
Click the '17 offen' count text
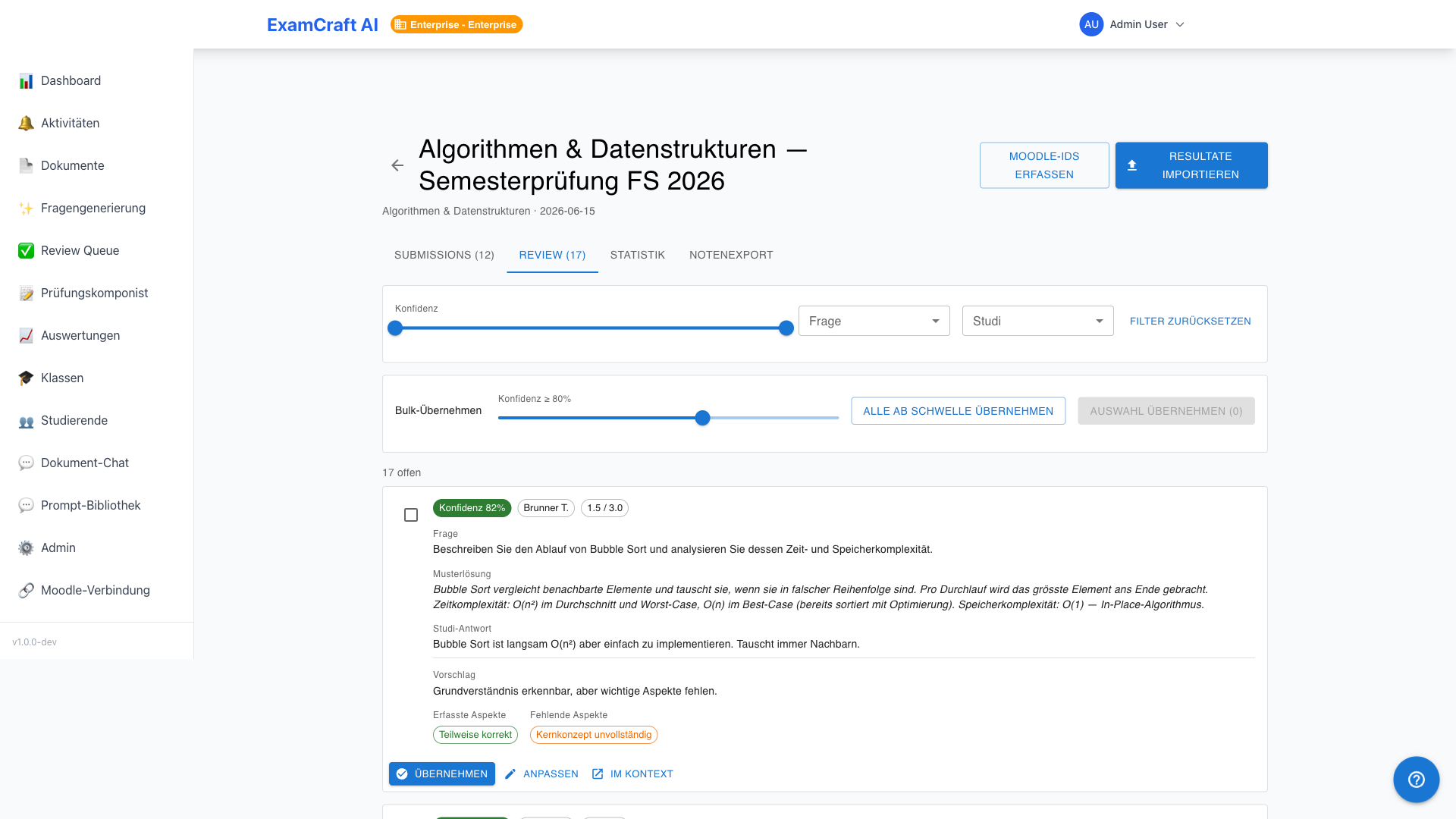click(x=402, y=472)
